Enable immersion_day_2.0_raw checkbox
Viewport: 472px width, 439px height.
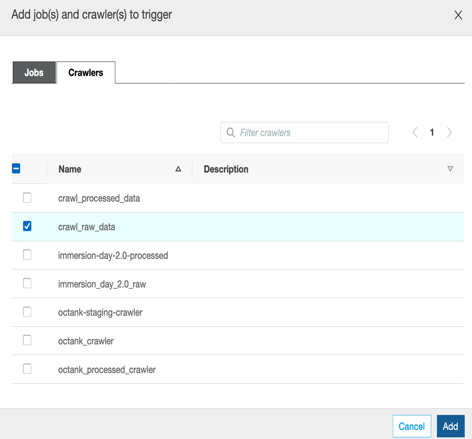(27, 283)
